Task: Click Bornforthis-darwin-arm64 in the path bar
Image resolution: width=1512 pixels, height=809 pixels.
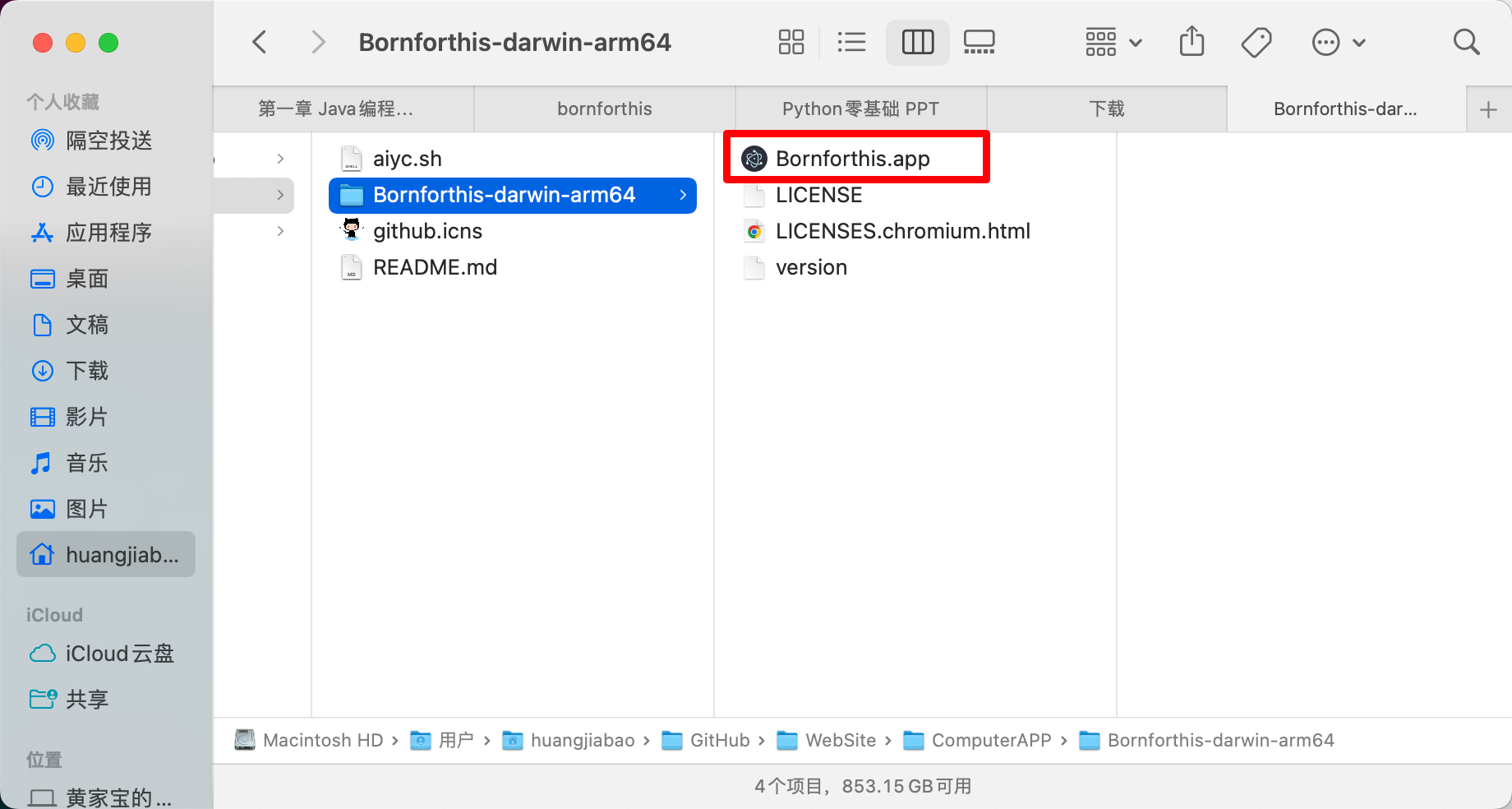Action: click(x=1207, y=740)
